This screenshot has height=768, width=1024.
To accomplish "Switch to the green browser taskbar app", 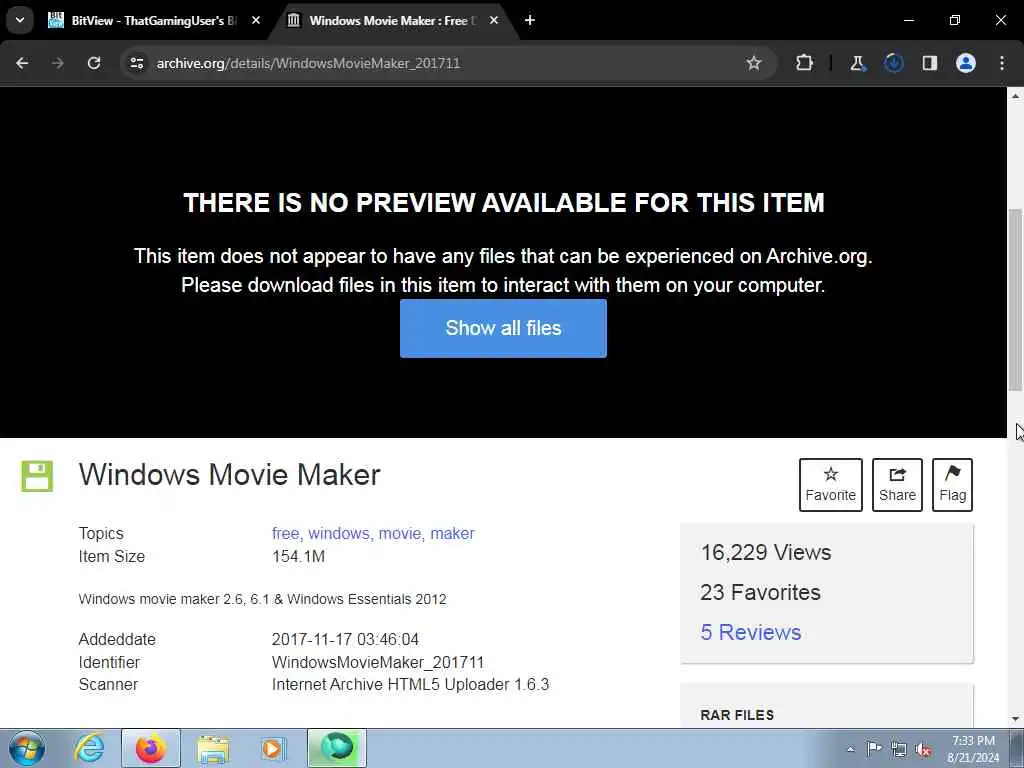I will [337, 748].
